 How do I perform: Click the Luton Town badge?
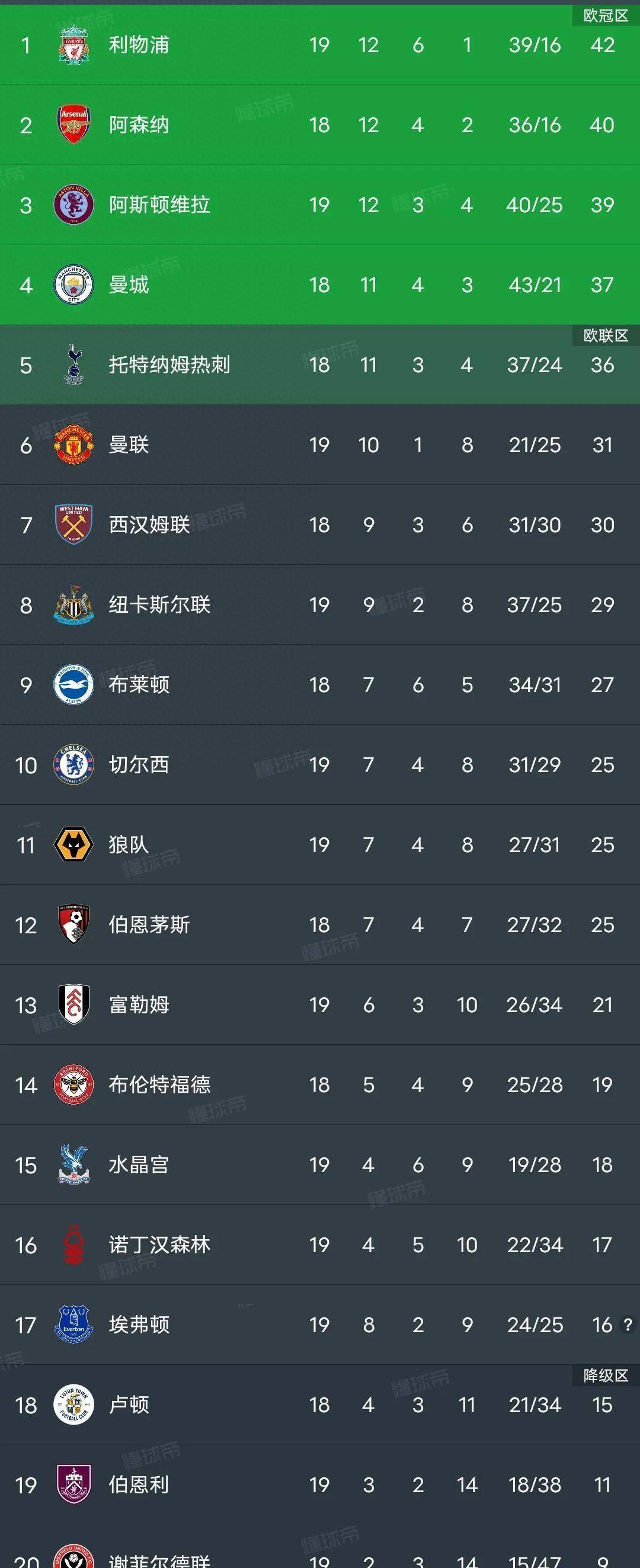coord(73,1405)
